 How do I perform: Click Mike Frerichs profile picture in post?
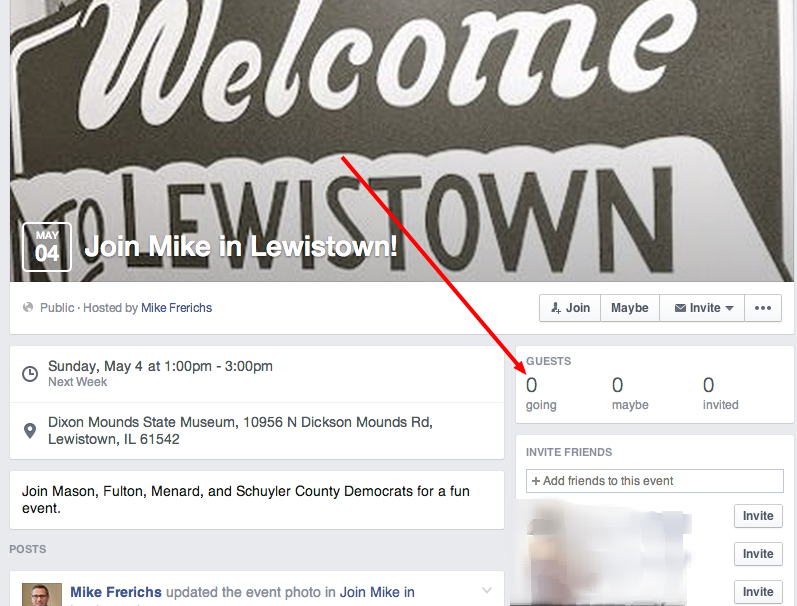(42, 594)
